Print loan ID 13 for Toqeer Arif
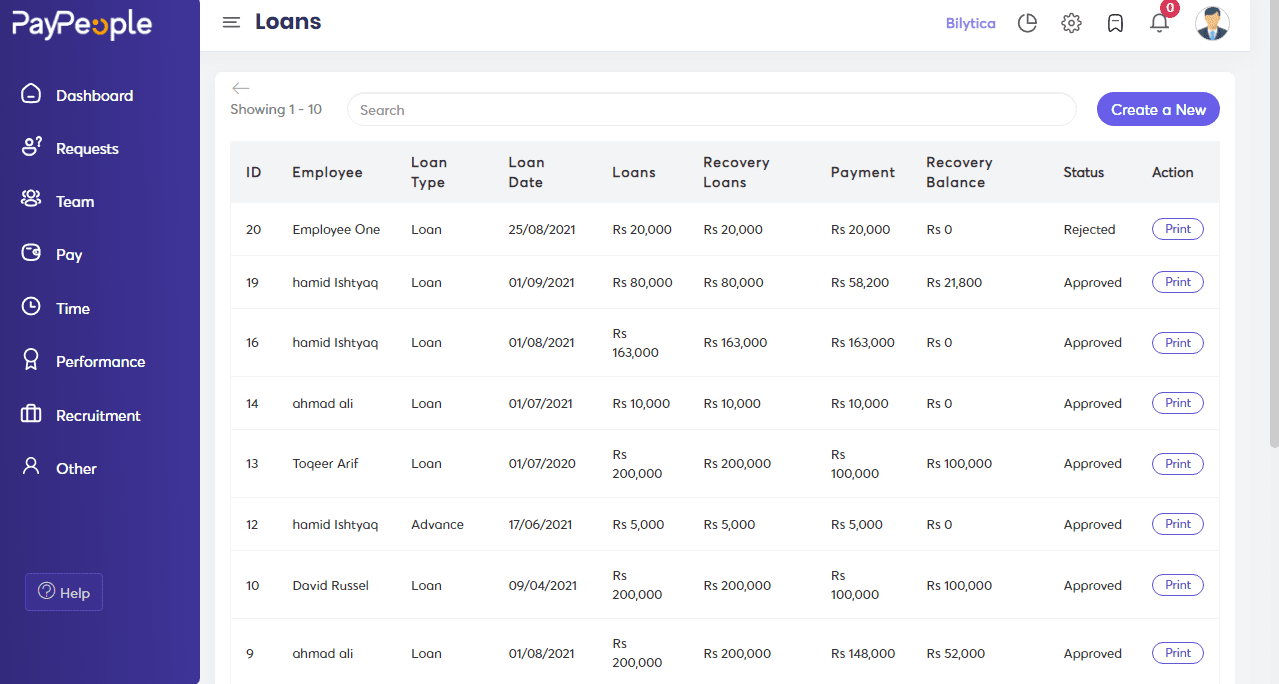 click(x=1177, y=464)
